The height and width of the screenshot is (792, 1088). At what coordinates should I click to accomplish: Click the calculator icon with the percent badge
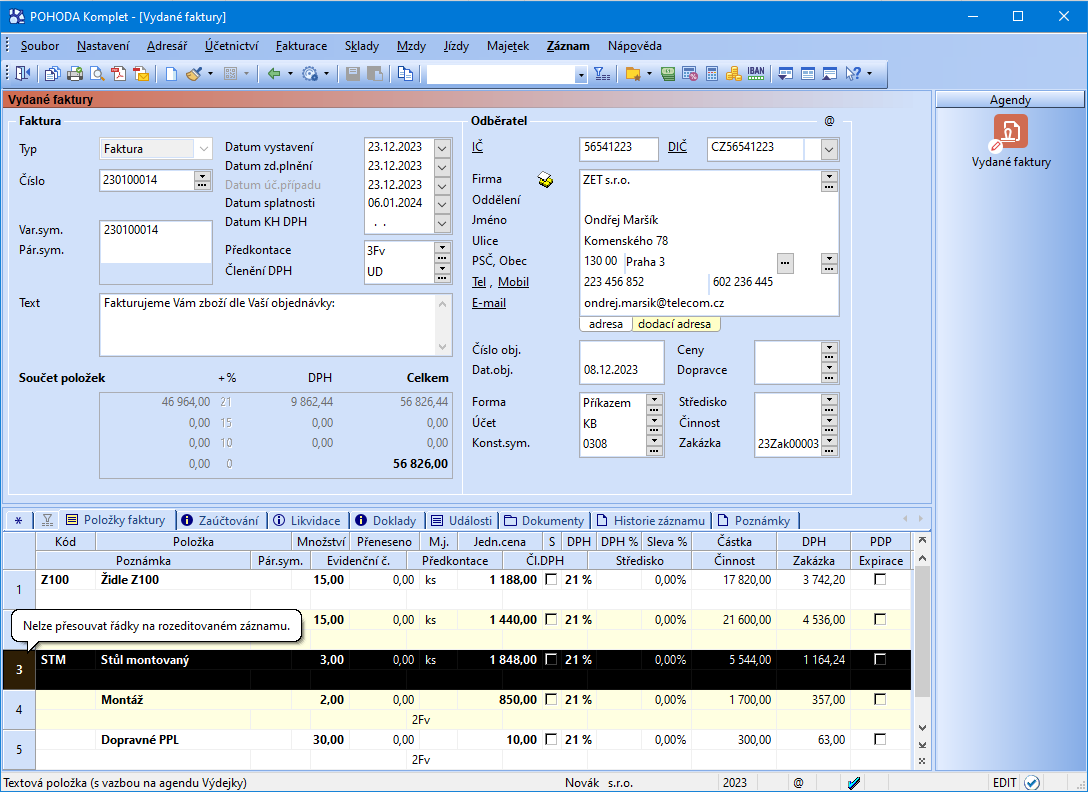[690, 74]
